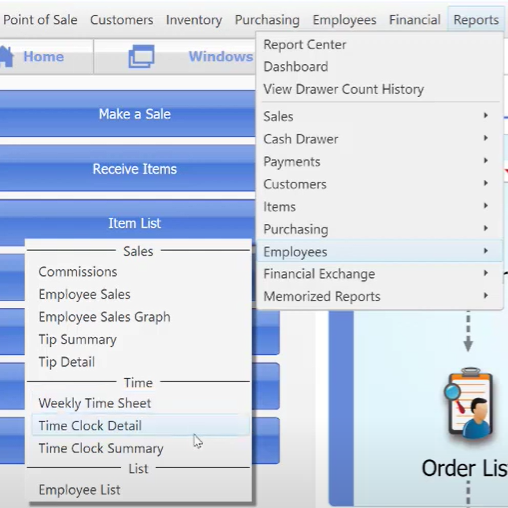Expand the Cash Drawer submenu
Viewport: 508px width, 508px height.
pos(379,139)
